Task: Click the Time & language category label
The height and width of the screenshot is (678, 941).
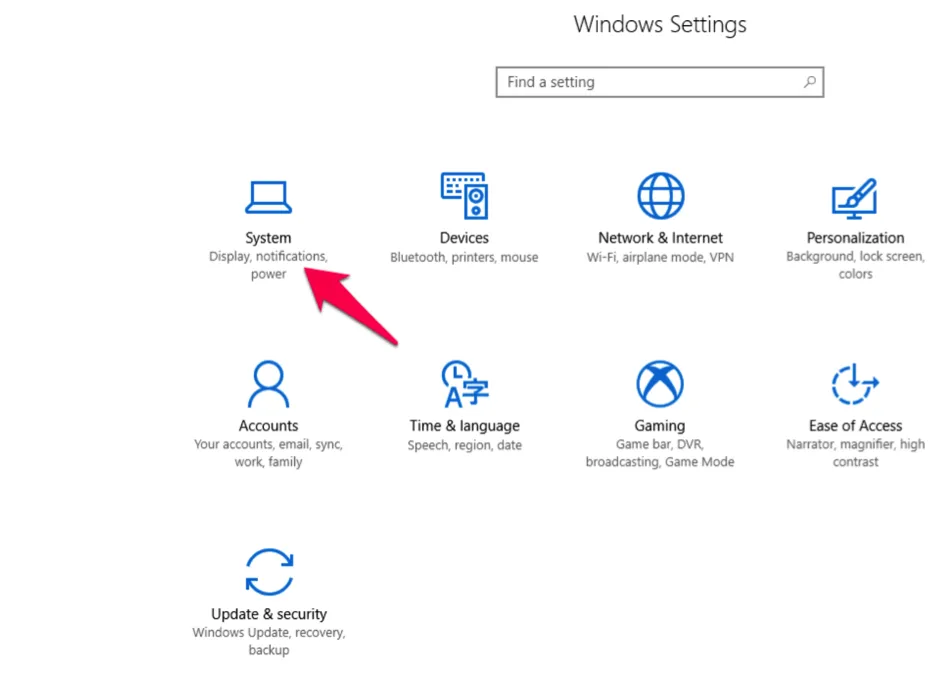Action: click(464, 425)
